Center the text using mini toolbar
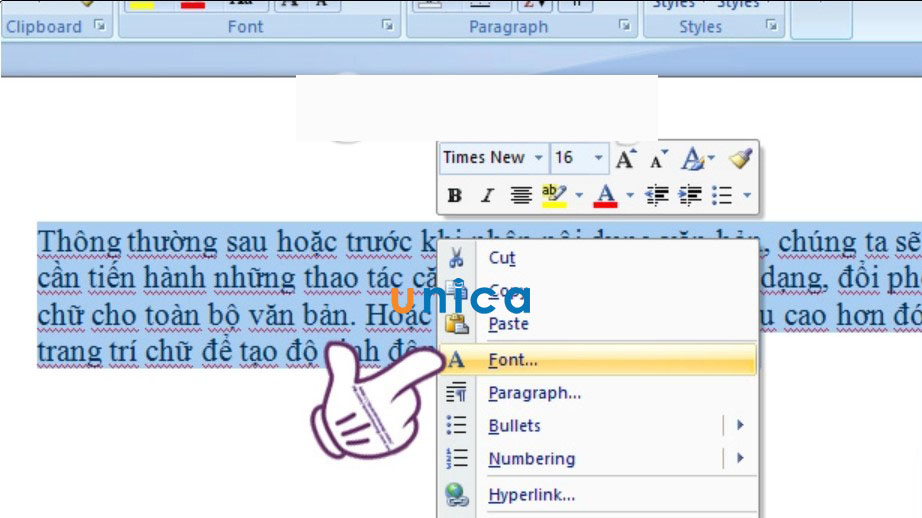 tap(520, 195)
